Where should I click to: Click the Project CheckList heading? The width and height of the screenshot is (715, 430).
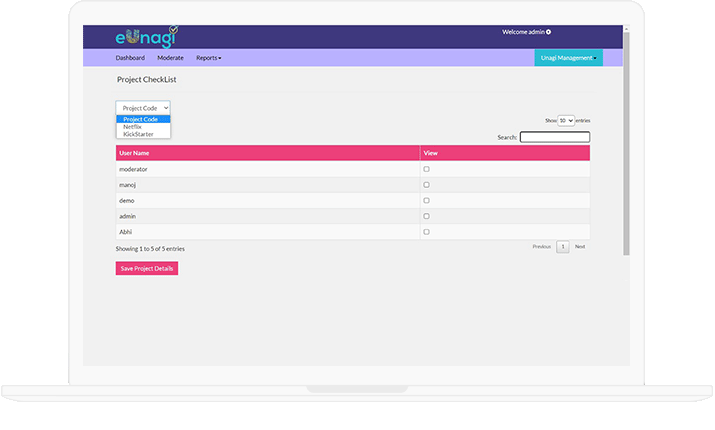(146, 79)
